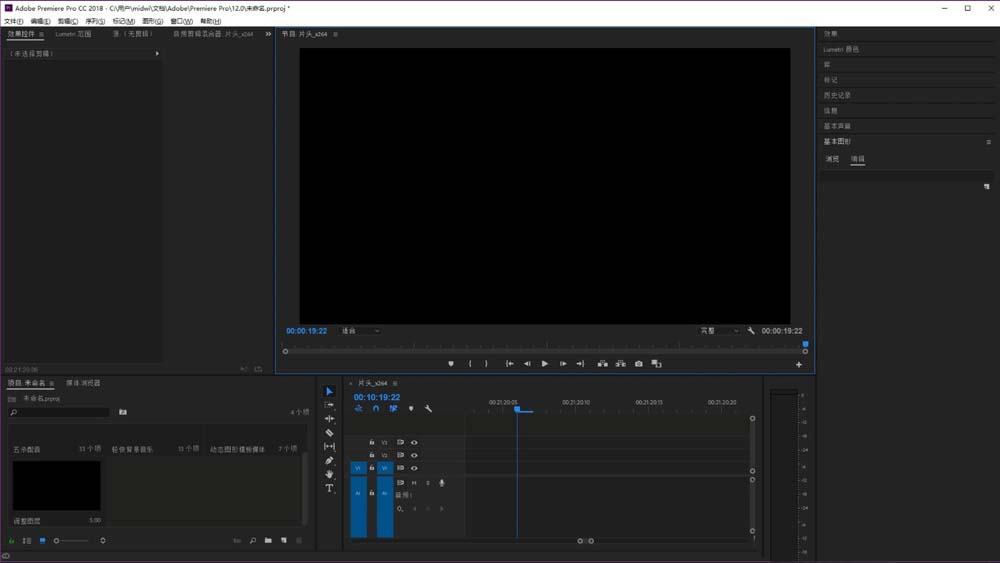Open the monitor zoom level '适合' dropdown
The width and height of the screenshot is (1000, 563).
[360, 331]
